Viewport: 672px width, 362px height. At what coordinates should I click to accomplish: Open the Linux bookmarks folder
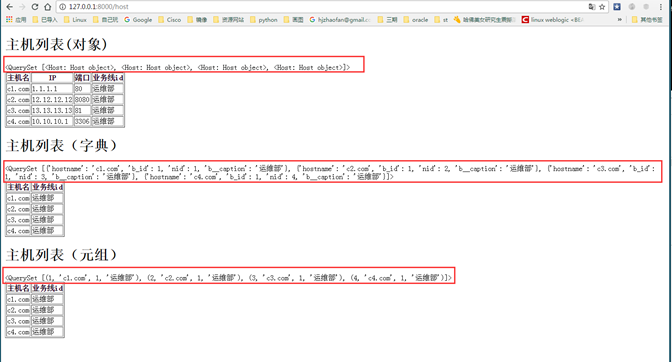tap(75, 20)
